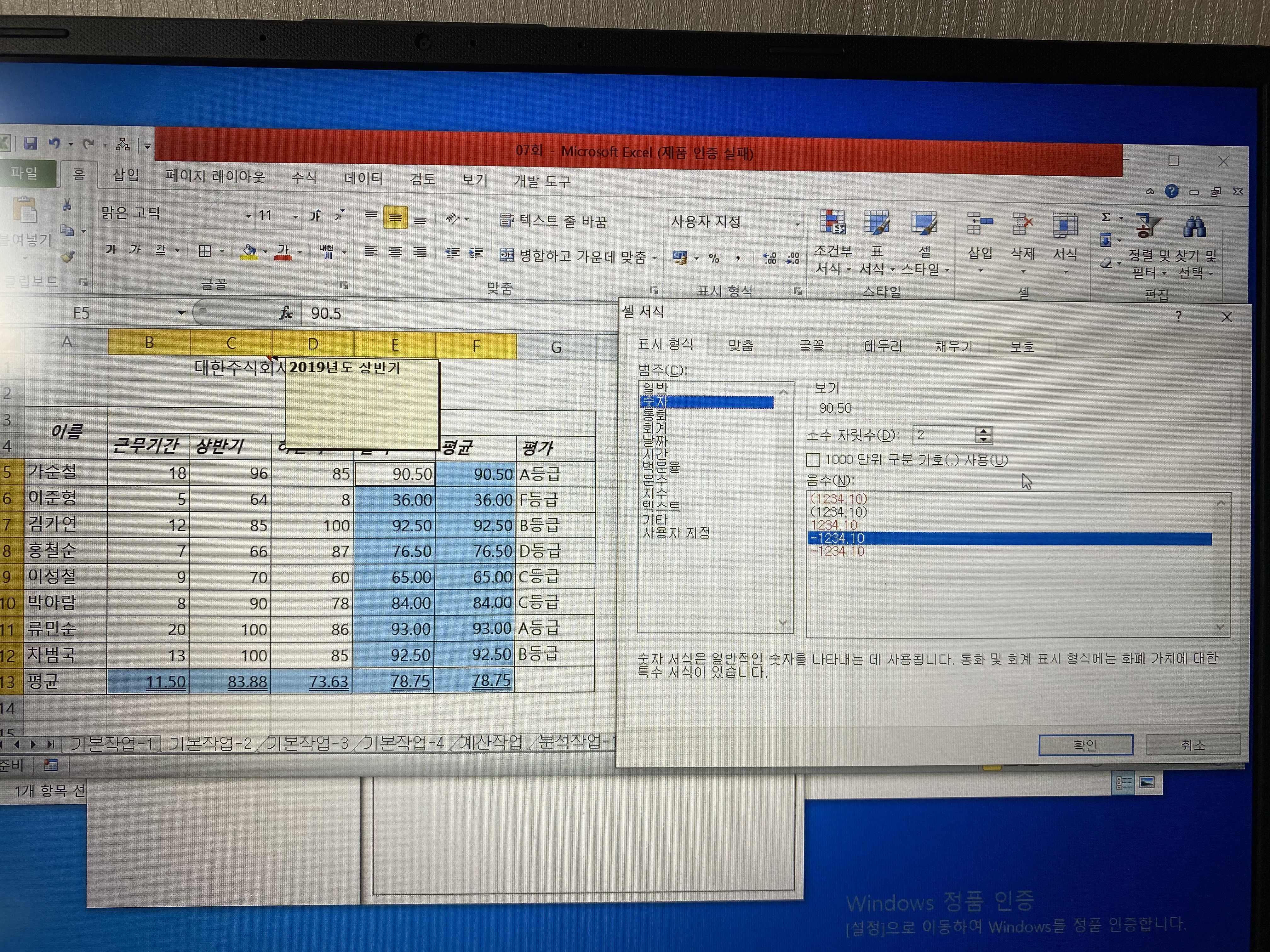1270x952 pixels.
Task: Open the 수식 ribbon tab
Action: click(x=304, y=177)
